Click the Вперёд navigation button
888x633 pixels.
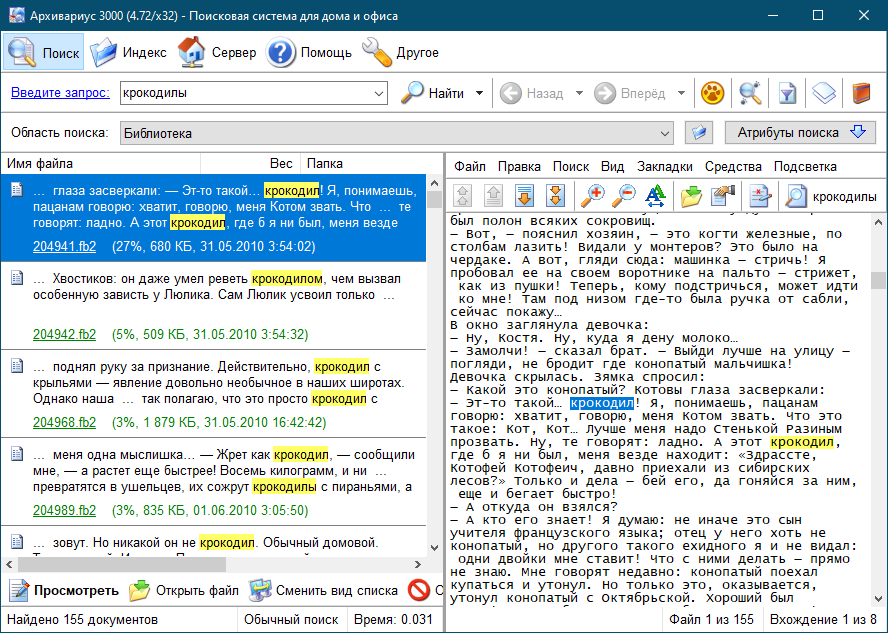click(630, 93)
